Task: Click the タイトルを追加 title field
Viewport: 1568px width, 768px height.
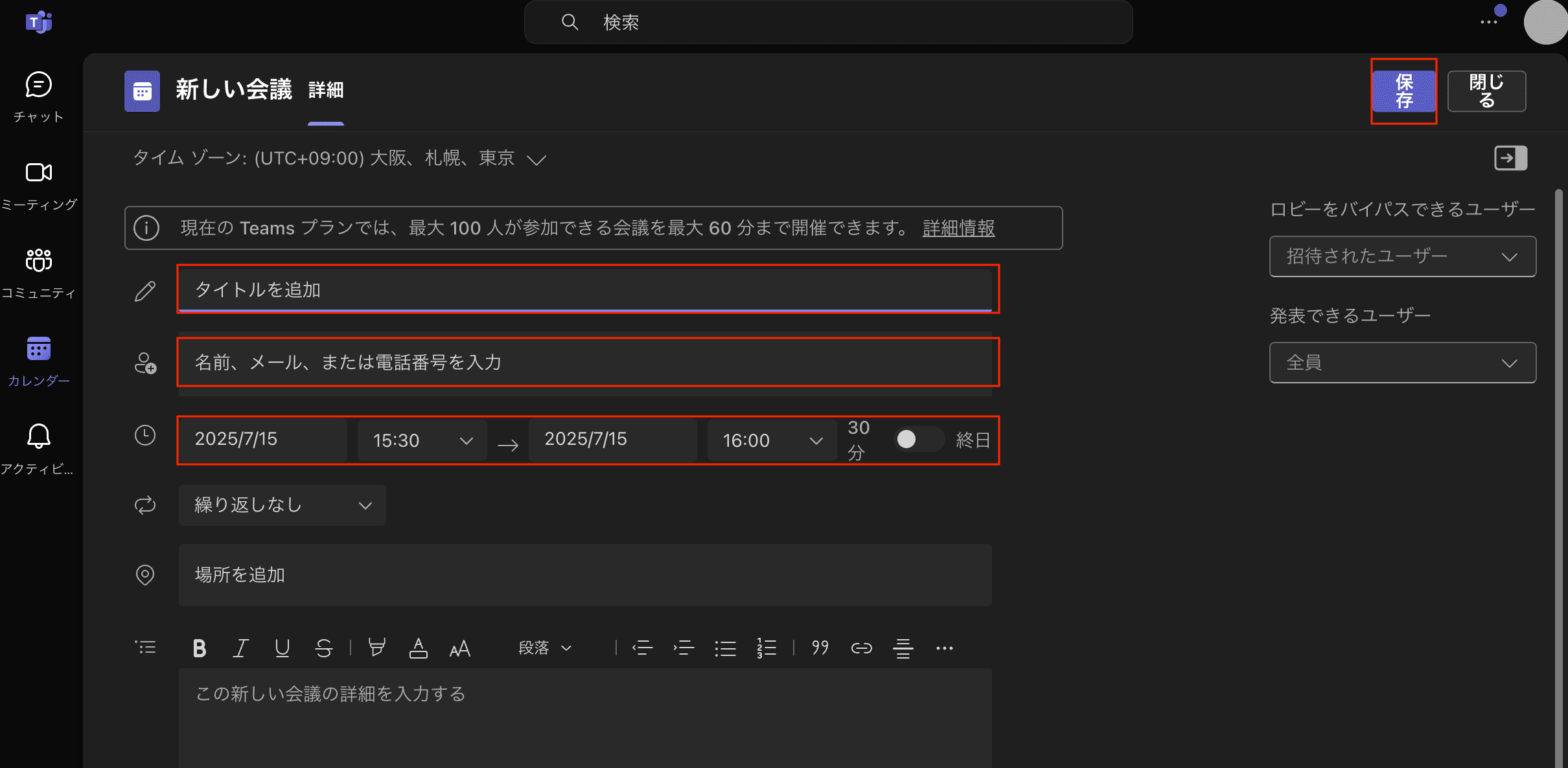Action: point(584,289)
